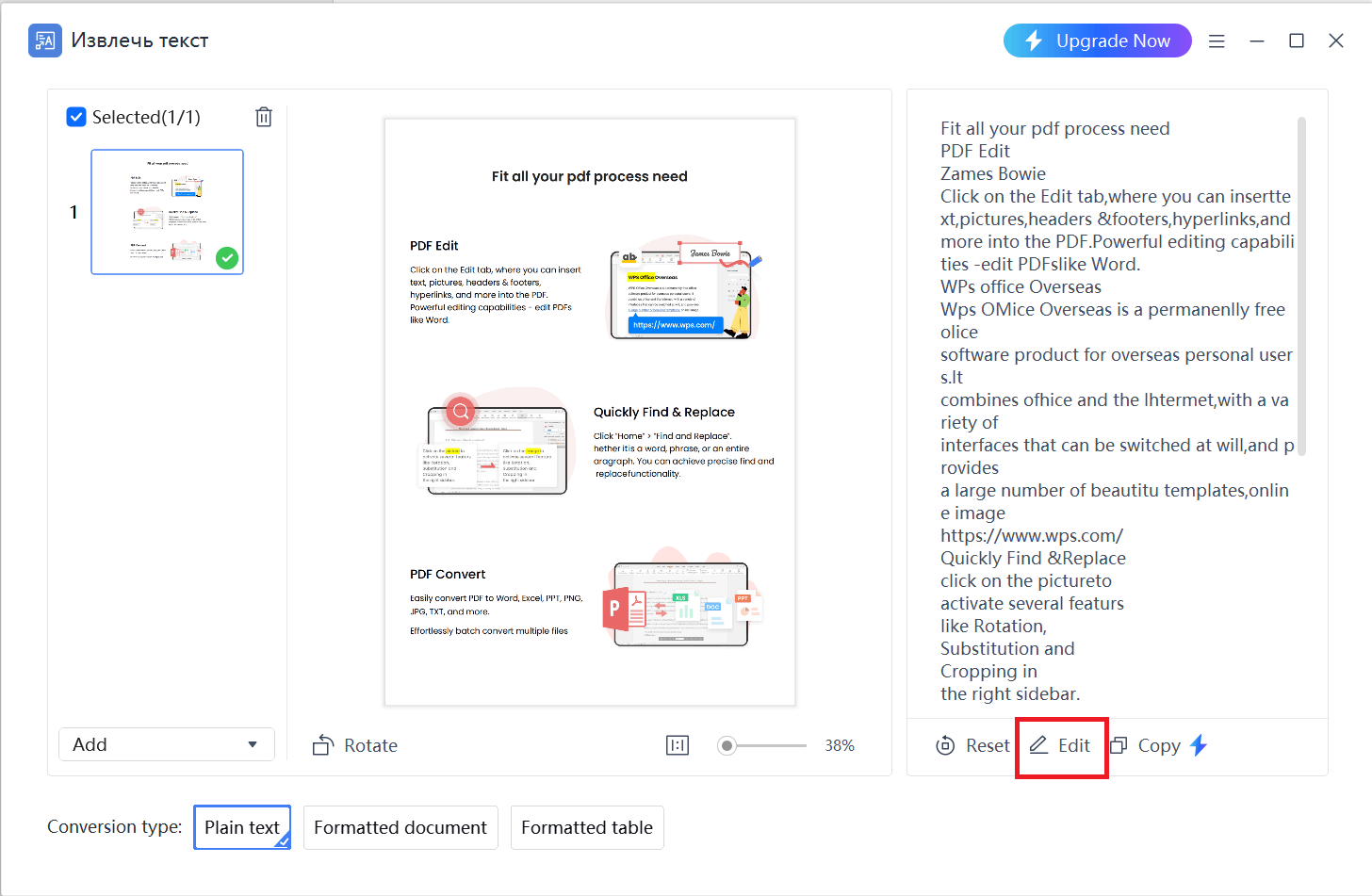Switch to Formatted document conversion
This screenshot has width=1372, height=896.
(400, 827)
